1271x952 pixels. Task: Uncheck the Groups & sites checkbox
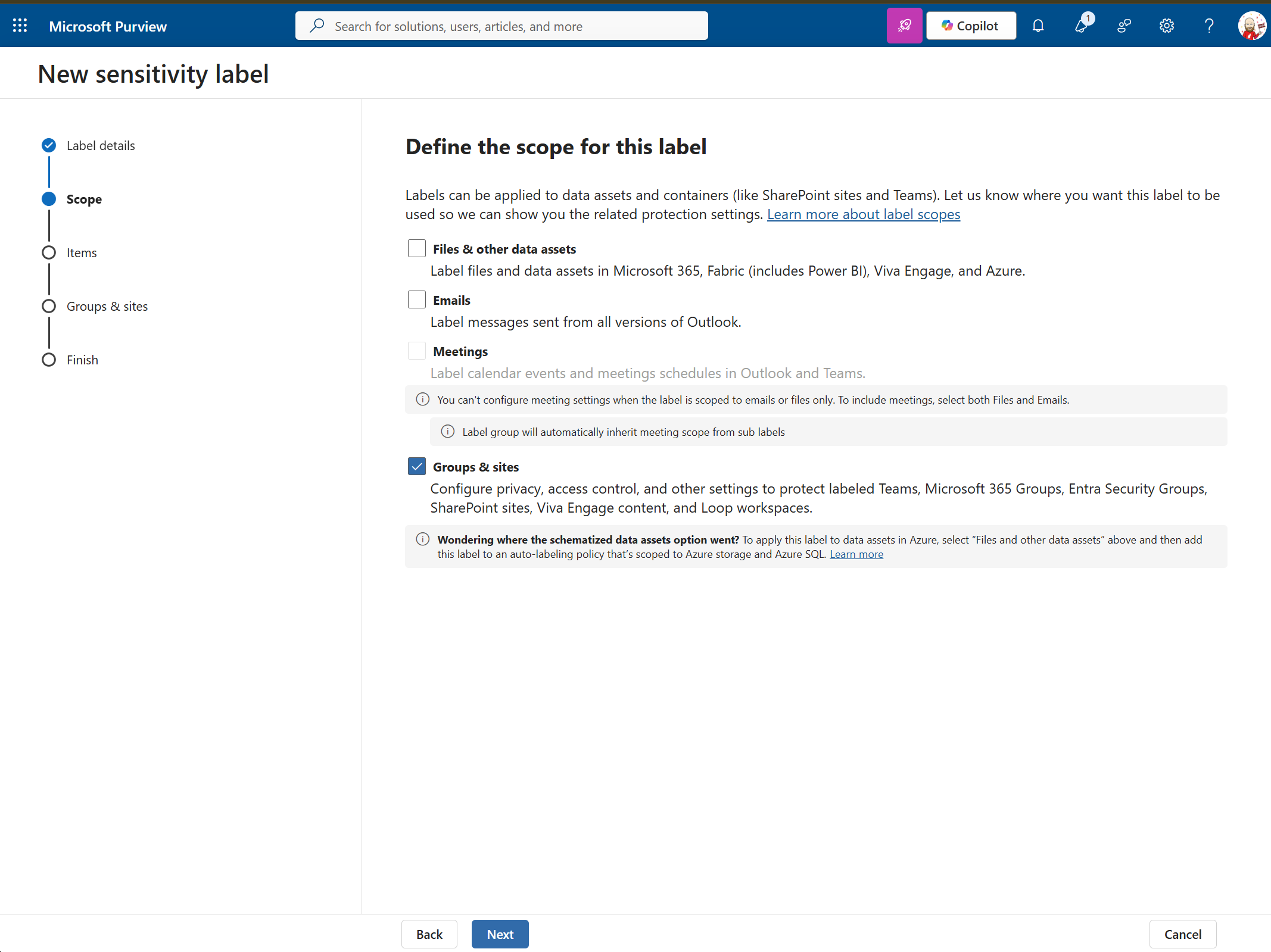(x=417, y=466)
